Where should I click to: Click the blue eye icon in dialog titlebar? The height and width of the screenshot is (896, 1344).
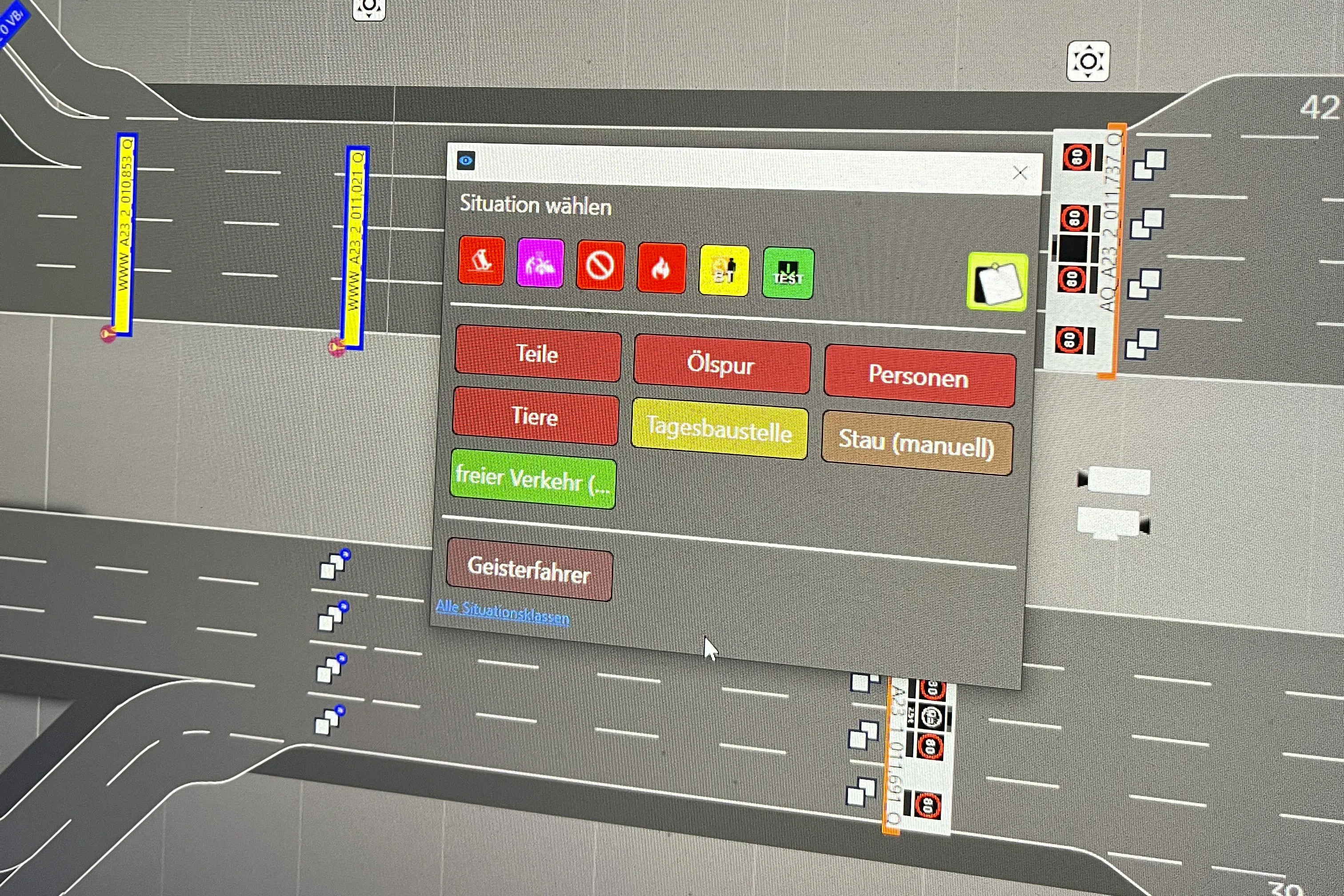pos(466,160)
